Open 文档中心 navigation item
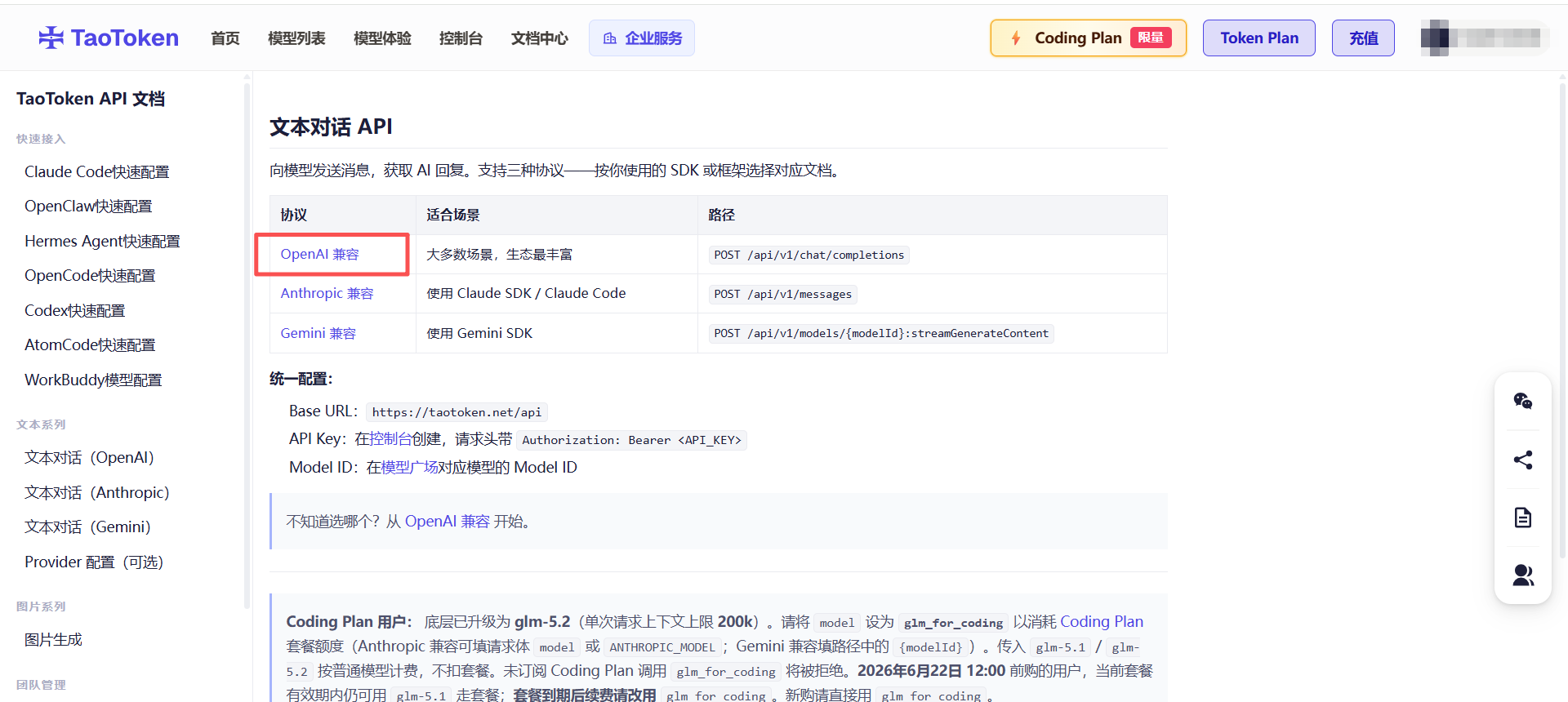Image resolution: width=1568 pixels, height=702 pixels. pyautogui.click(x=540, y=38)
